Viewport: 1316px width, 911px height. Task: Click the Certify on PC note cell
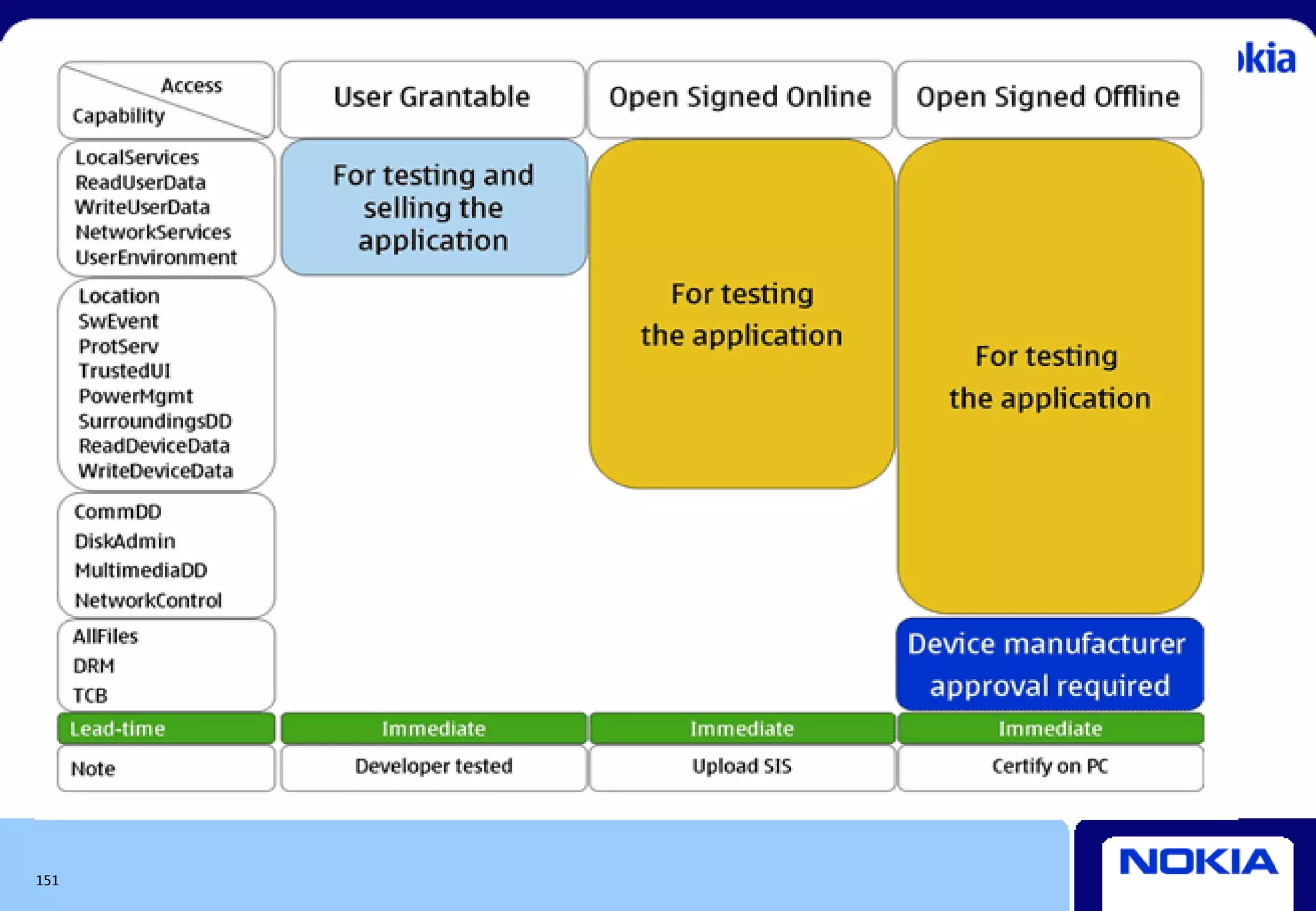point(1050,766)
